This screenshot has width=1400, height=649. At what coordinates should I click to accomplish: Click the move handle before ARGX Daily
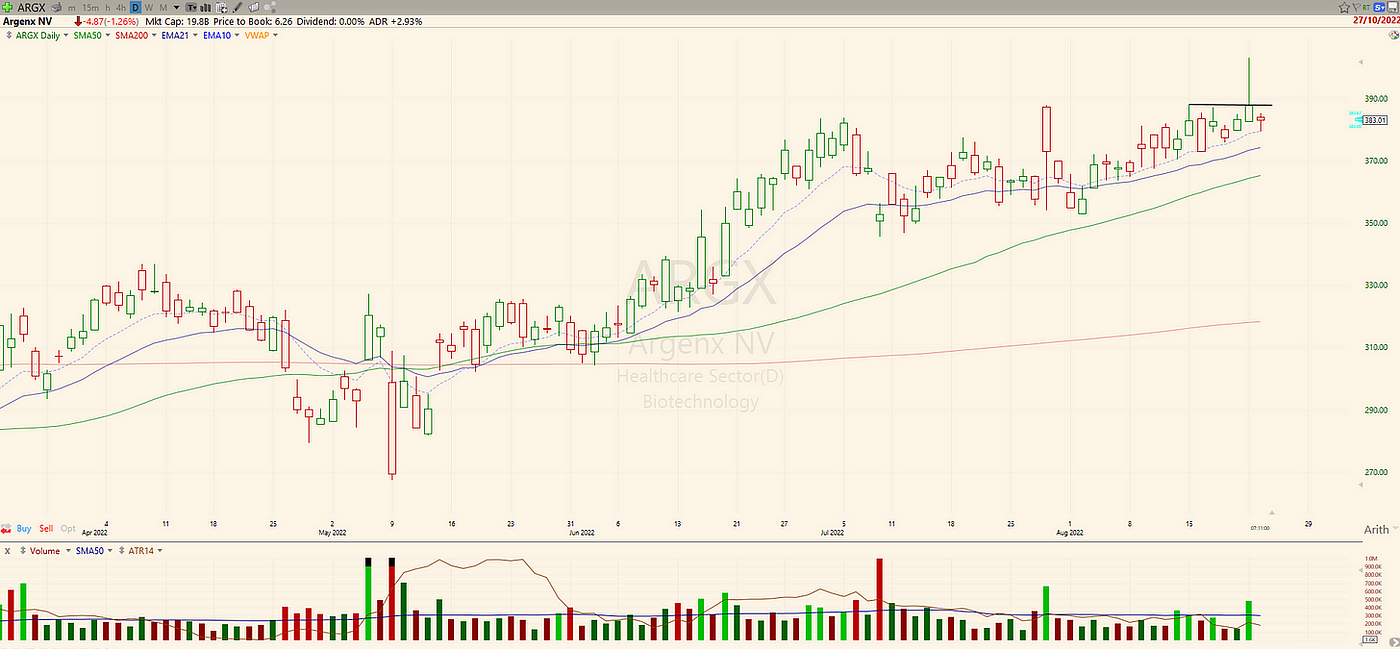pyautogui.click(x=9, y=35)
